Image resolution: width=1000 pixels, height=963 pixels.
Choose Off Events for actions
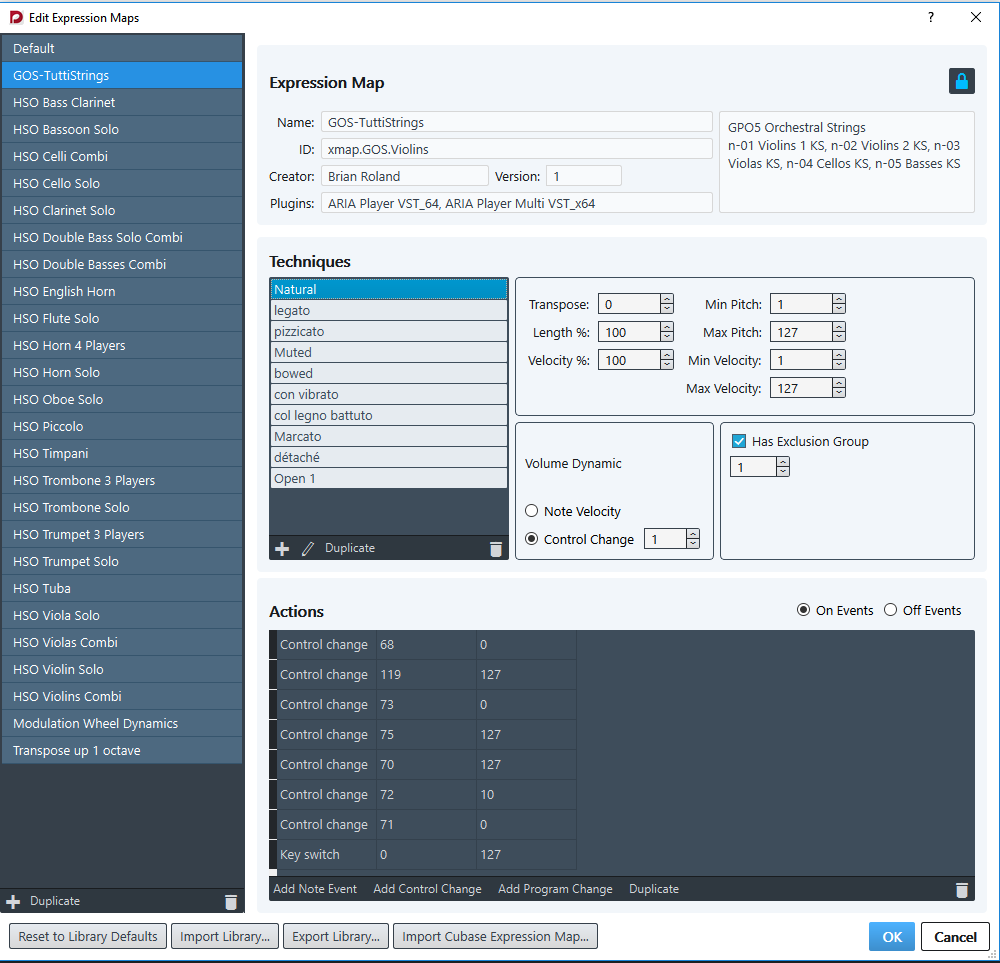(890, 610)
